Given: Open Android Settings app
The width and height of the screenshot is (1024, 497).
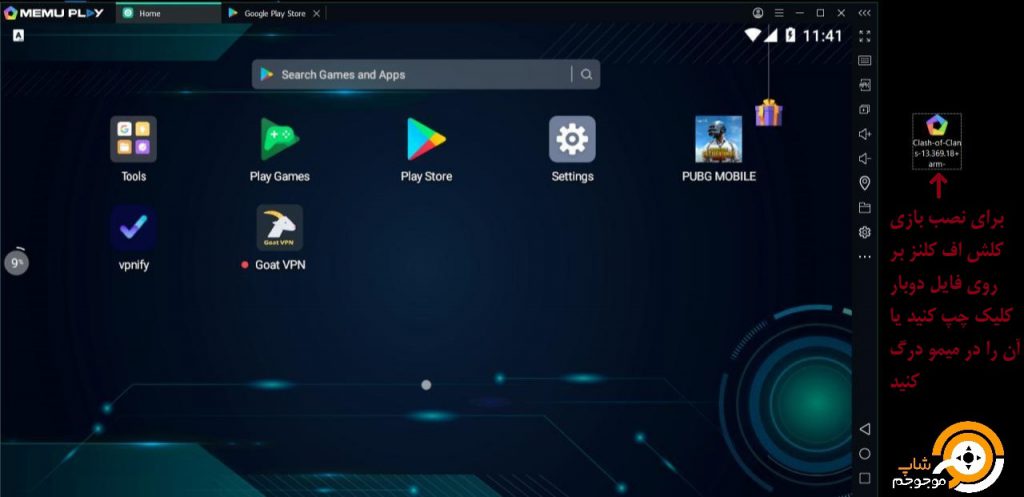Looking at the screenshot, I should 572,139.
